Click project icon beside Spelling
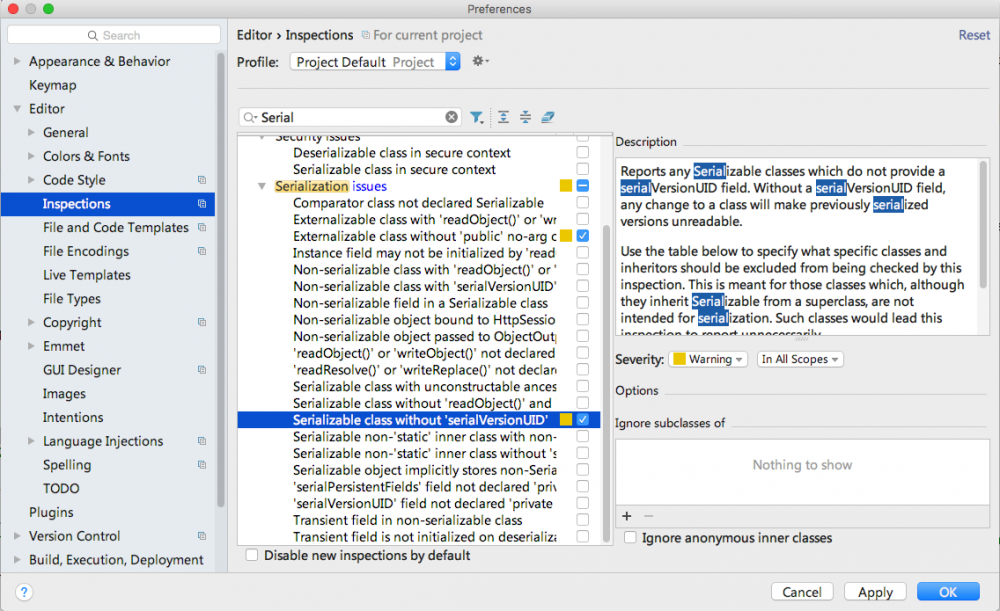 (x=202, y=464)
